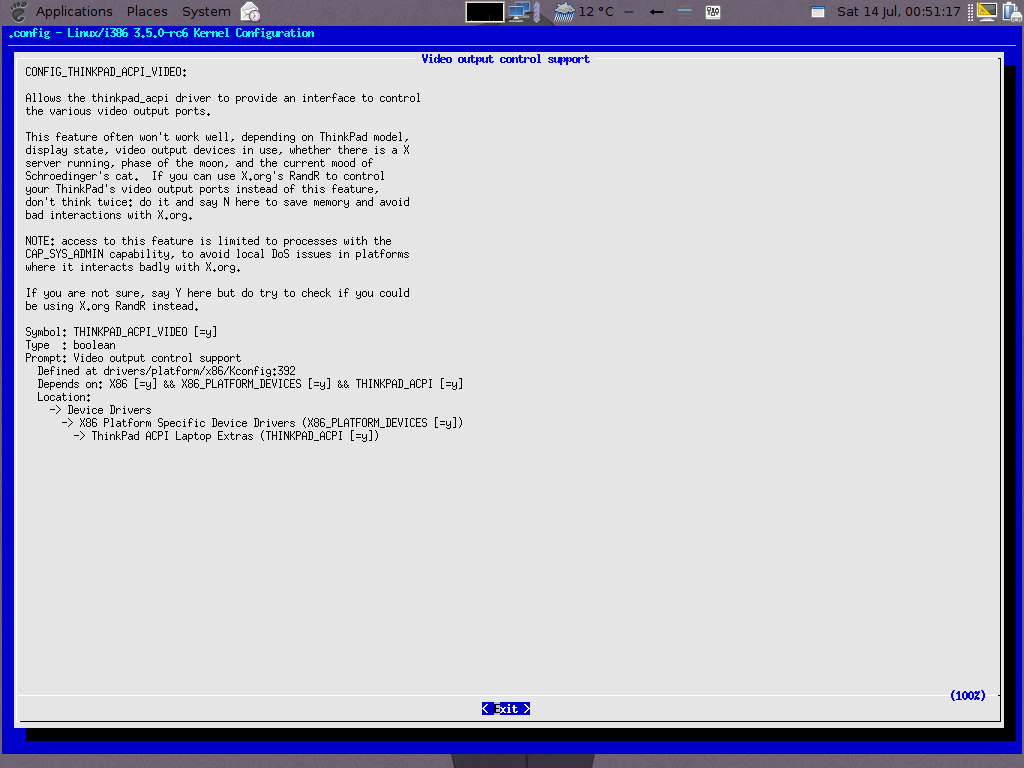Launch the calendar clock launcher icon
This screenshot has height=768, width=1024.
(250, 12)
